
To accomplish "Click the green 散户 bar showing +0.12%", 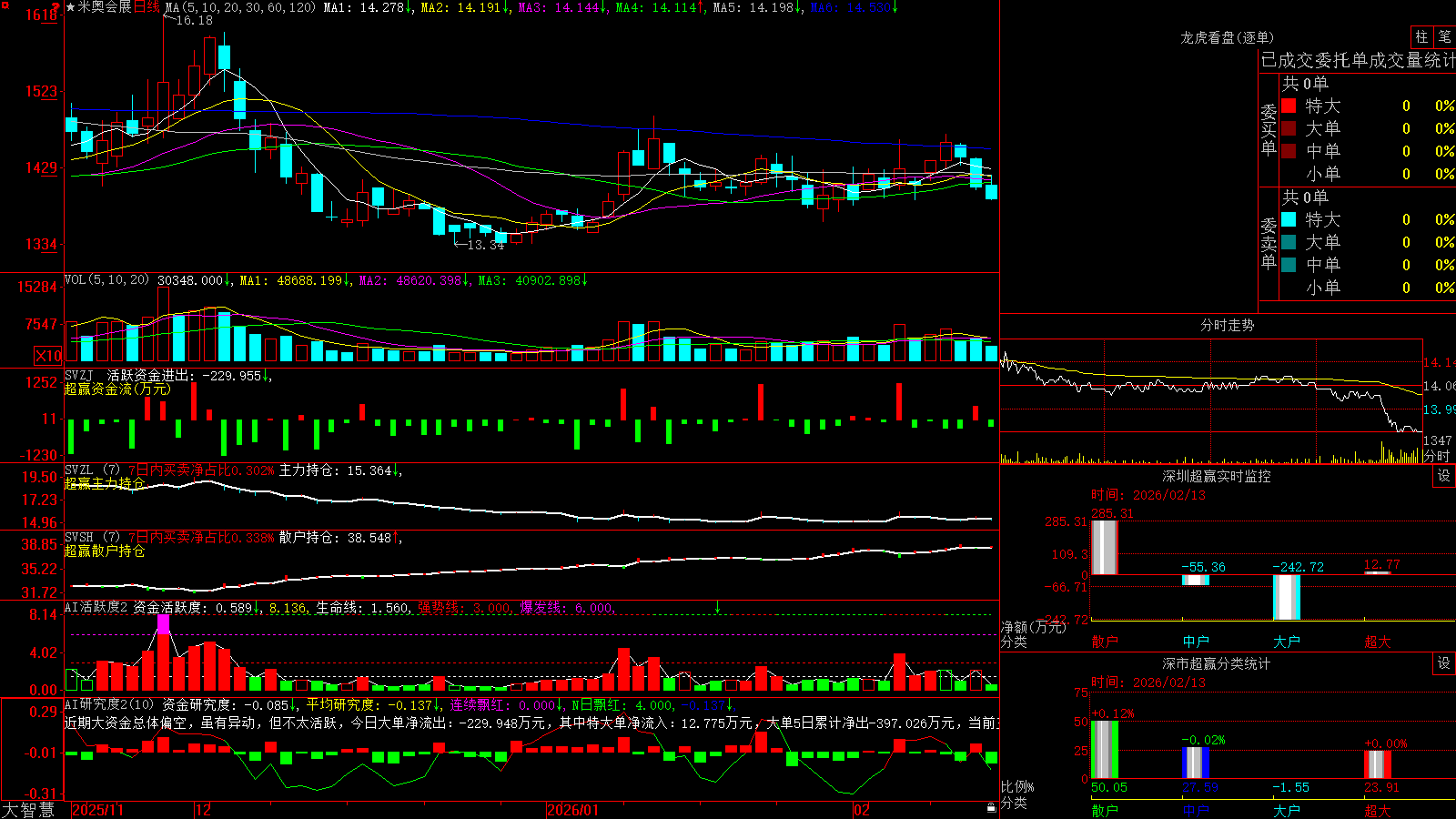I will point(1105,749).
